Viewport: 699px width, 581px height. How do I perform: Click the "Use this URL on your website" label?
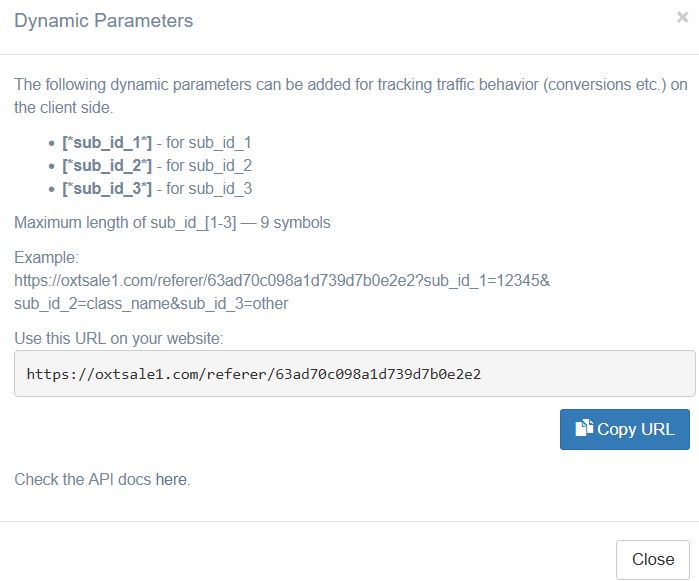(119, 337)
